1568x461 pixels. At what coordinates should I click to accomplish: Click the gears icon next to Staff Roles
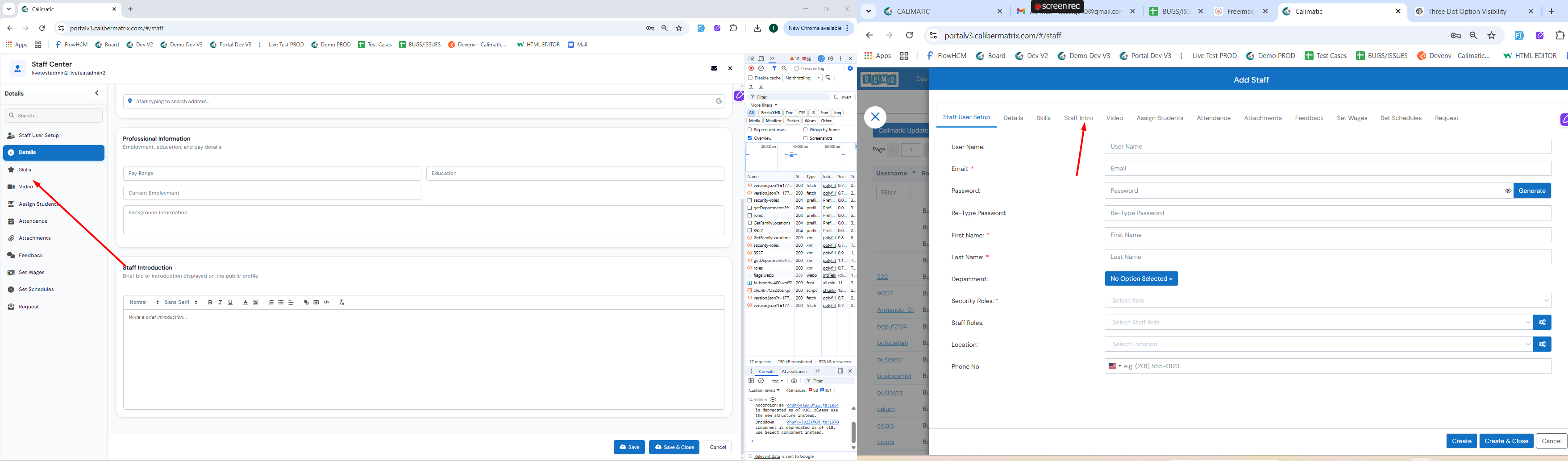(x=1542, y=322)
